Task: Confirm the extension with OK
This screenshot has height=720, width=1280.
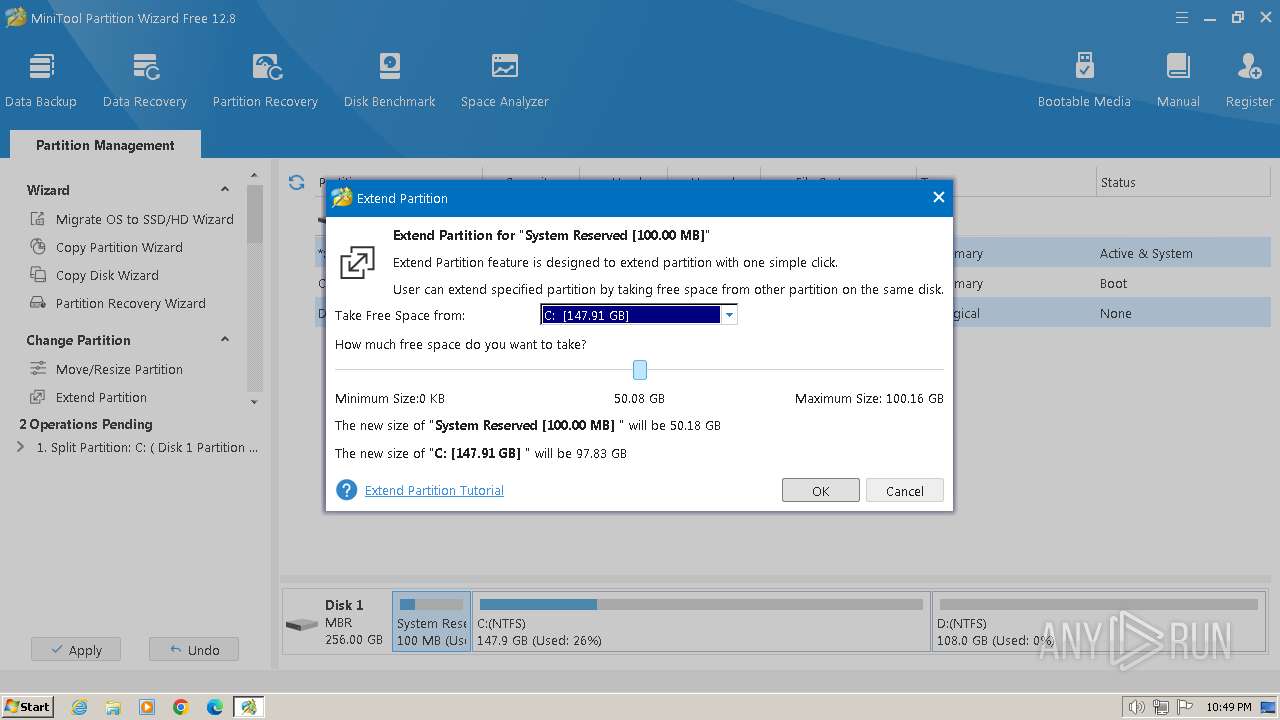Action: (x=821, y=491)
